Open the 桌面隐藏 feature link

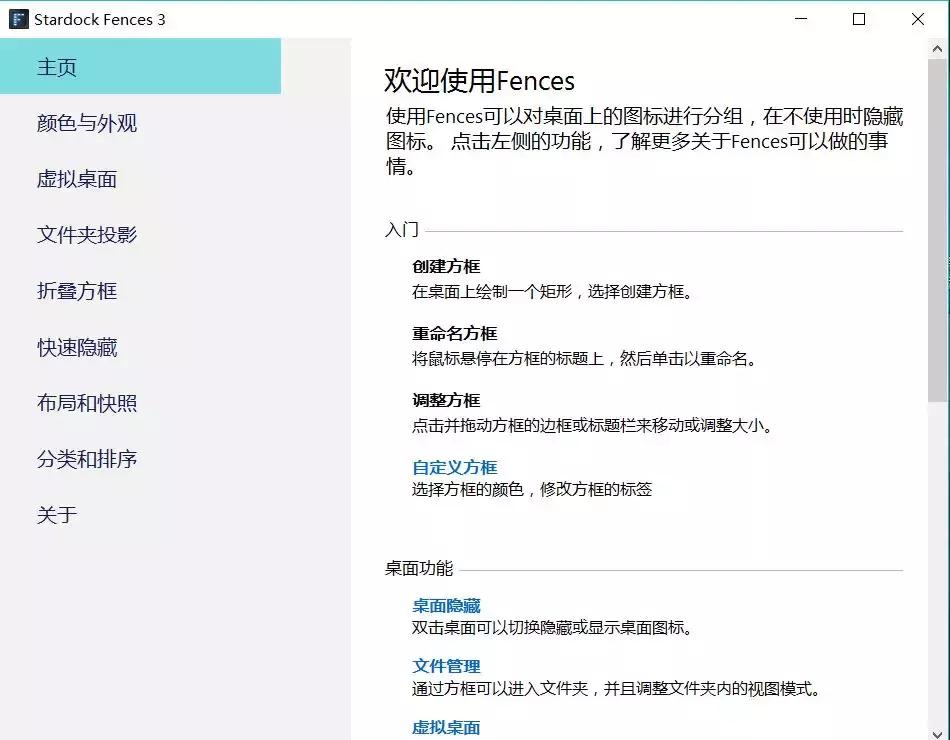[447, 605]
